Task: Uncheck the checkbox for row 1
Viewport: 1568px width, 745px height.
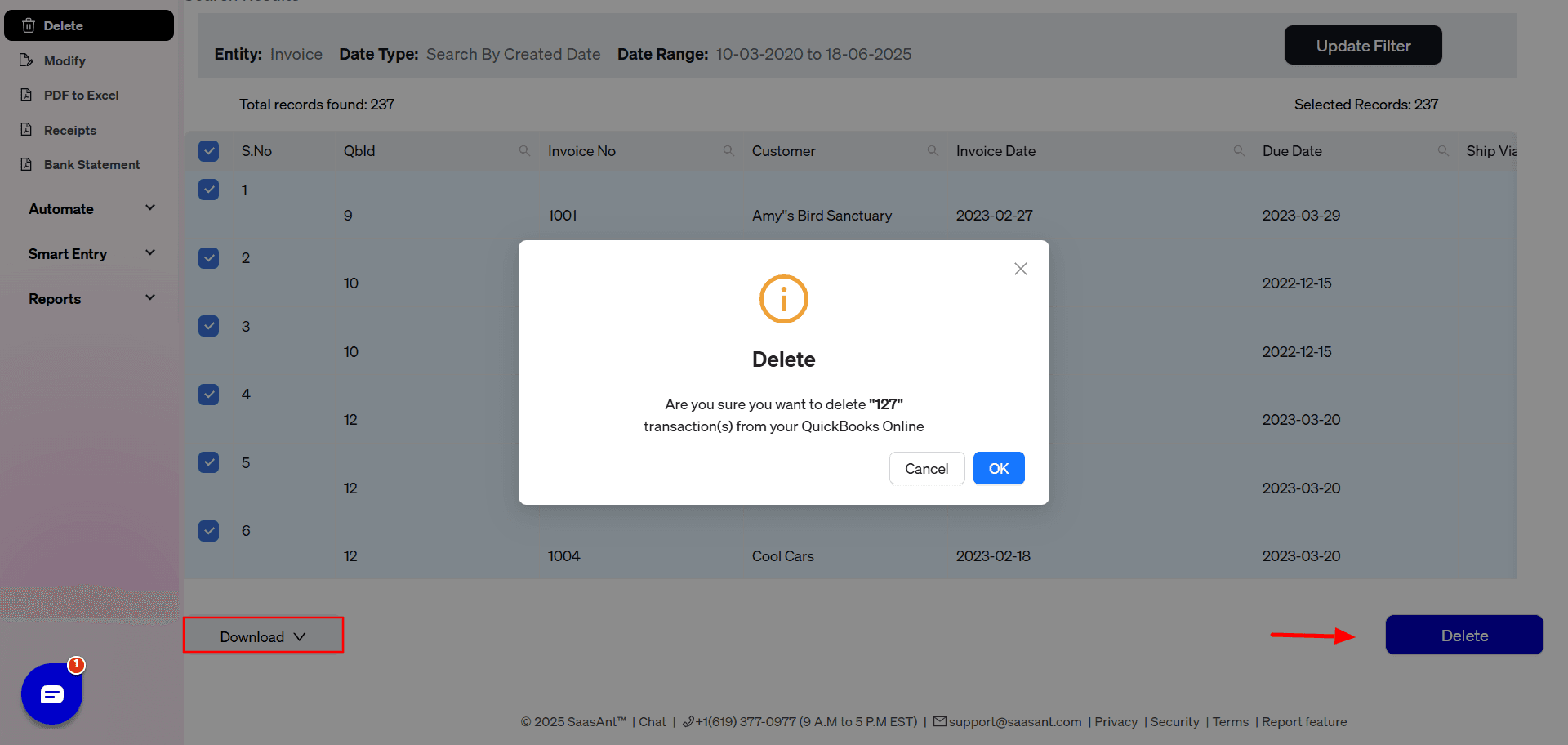Action: click(209, 190)
